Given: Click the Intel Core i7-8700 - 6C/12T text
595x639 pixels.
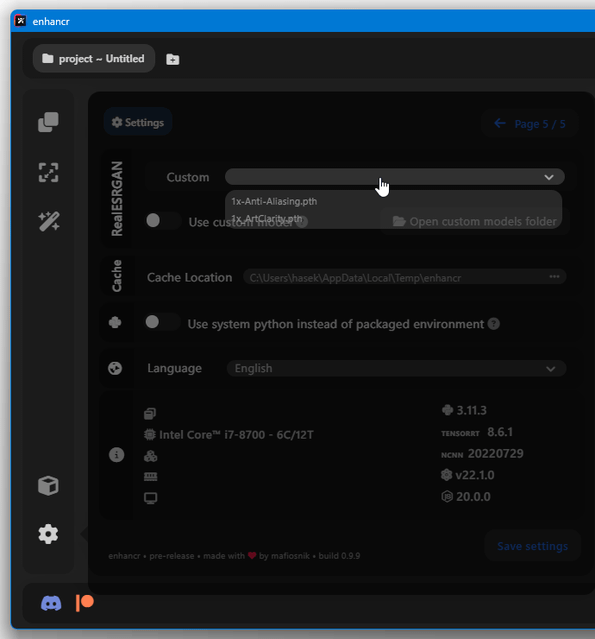Looking at the screenshot, I should click(236, 435).
